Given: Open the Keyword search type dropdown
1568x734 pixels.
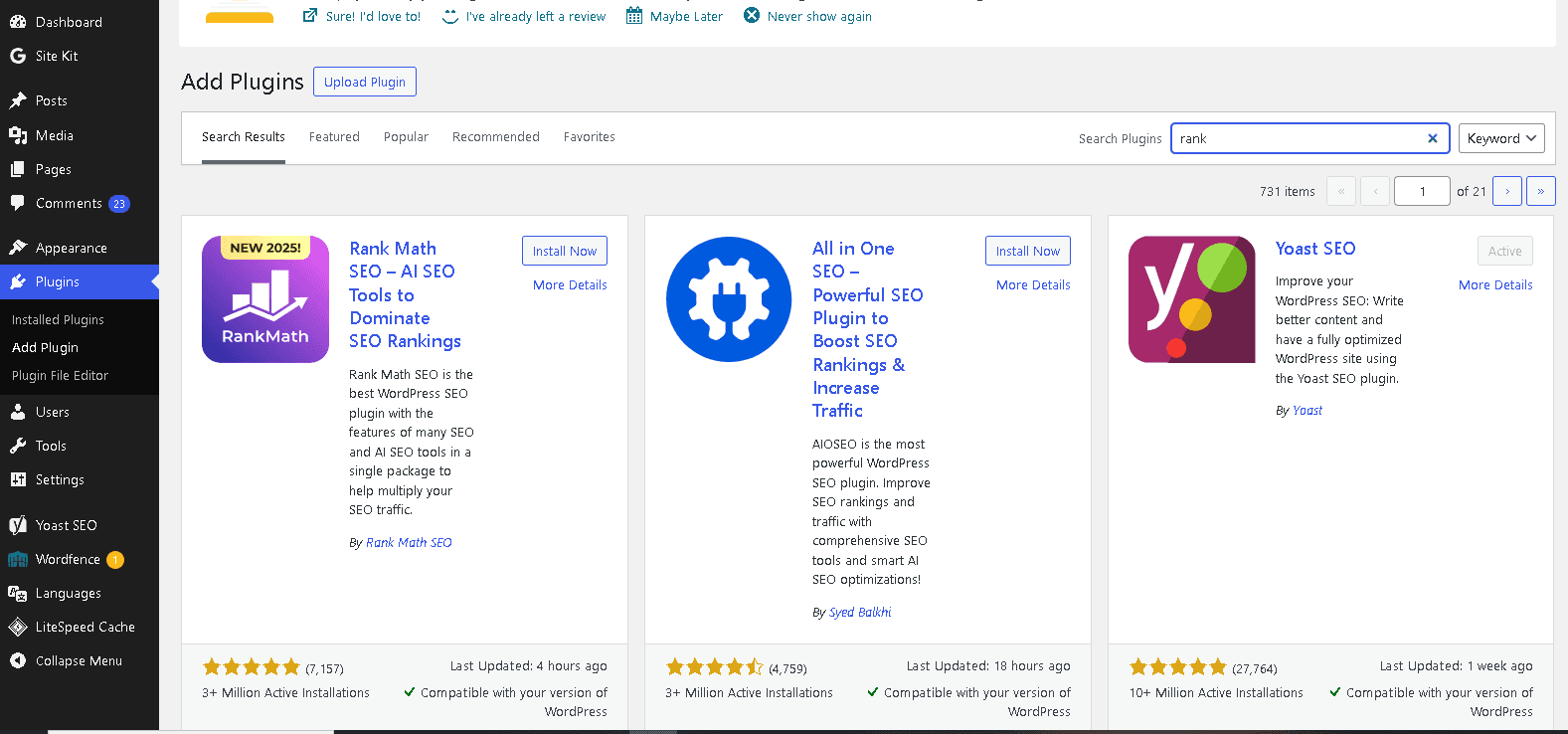Looking at the screenshot, I should click(x=1501, y=138).
